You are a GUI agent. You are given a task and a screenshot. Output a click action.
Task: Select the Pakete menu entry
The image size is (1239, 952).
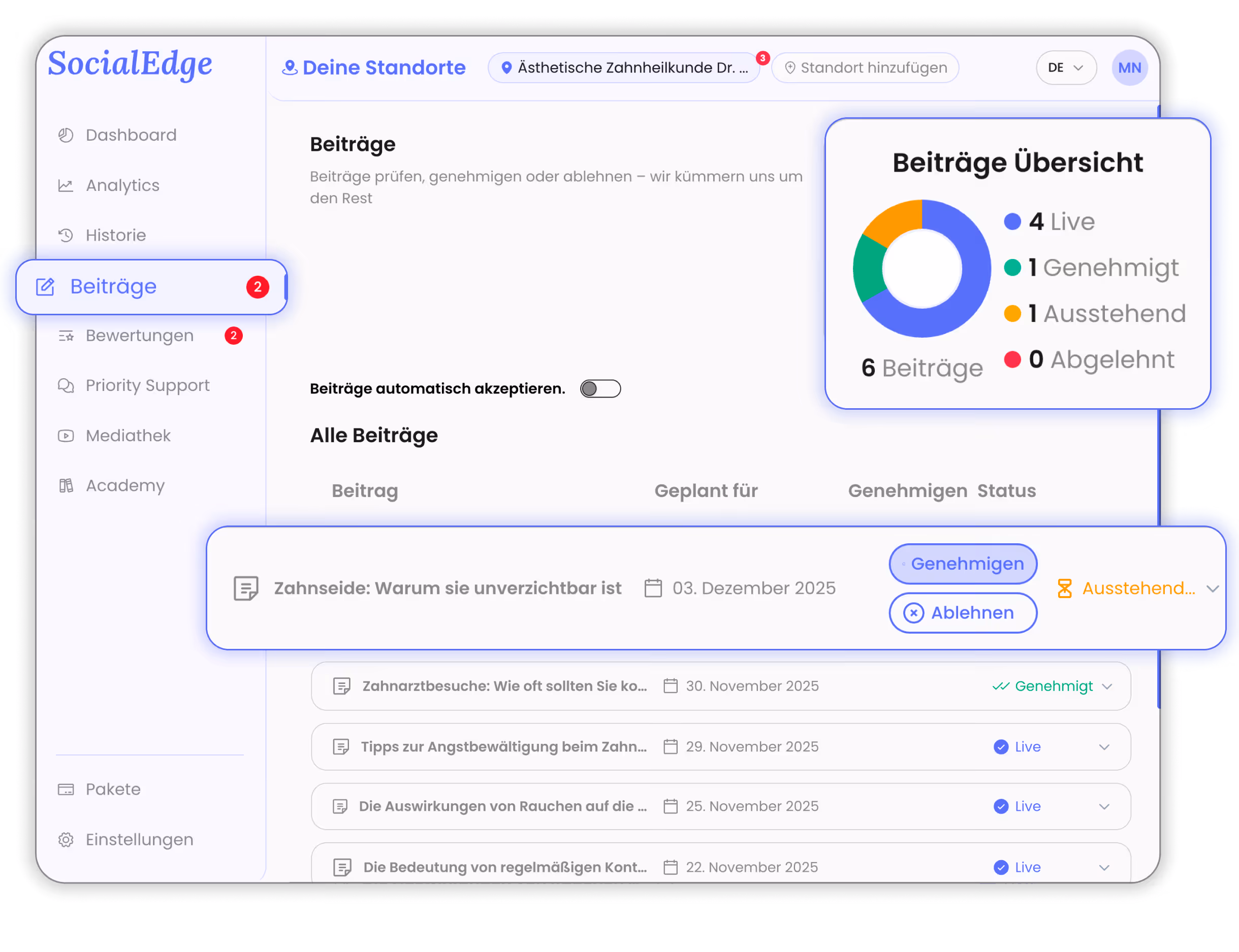pos(112,789)
